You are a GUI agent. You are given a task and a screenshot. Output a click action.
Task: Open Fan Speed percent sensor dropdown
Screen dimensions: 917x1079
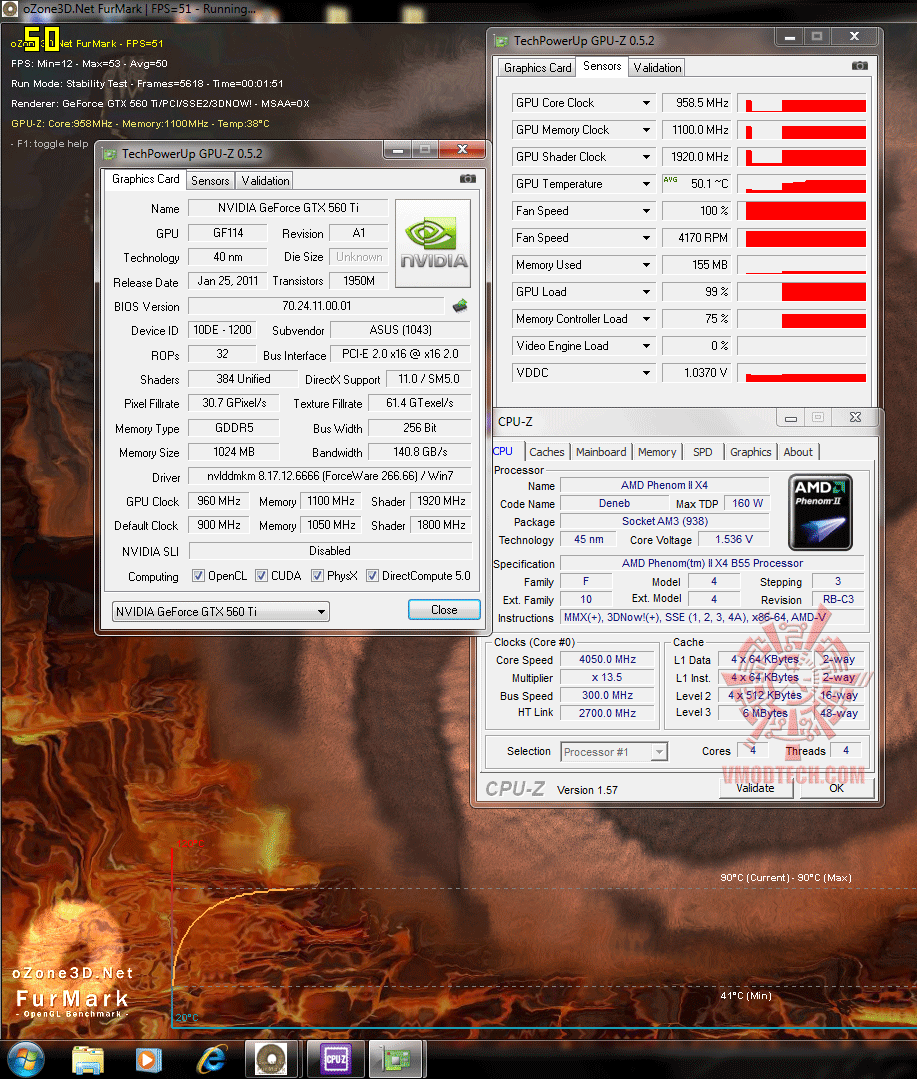[646, 211]
